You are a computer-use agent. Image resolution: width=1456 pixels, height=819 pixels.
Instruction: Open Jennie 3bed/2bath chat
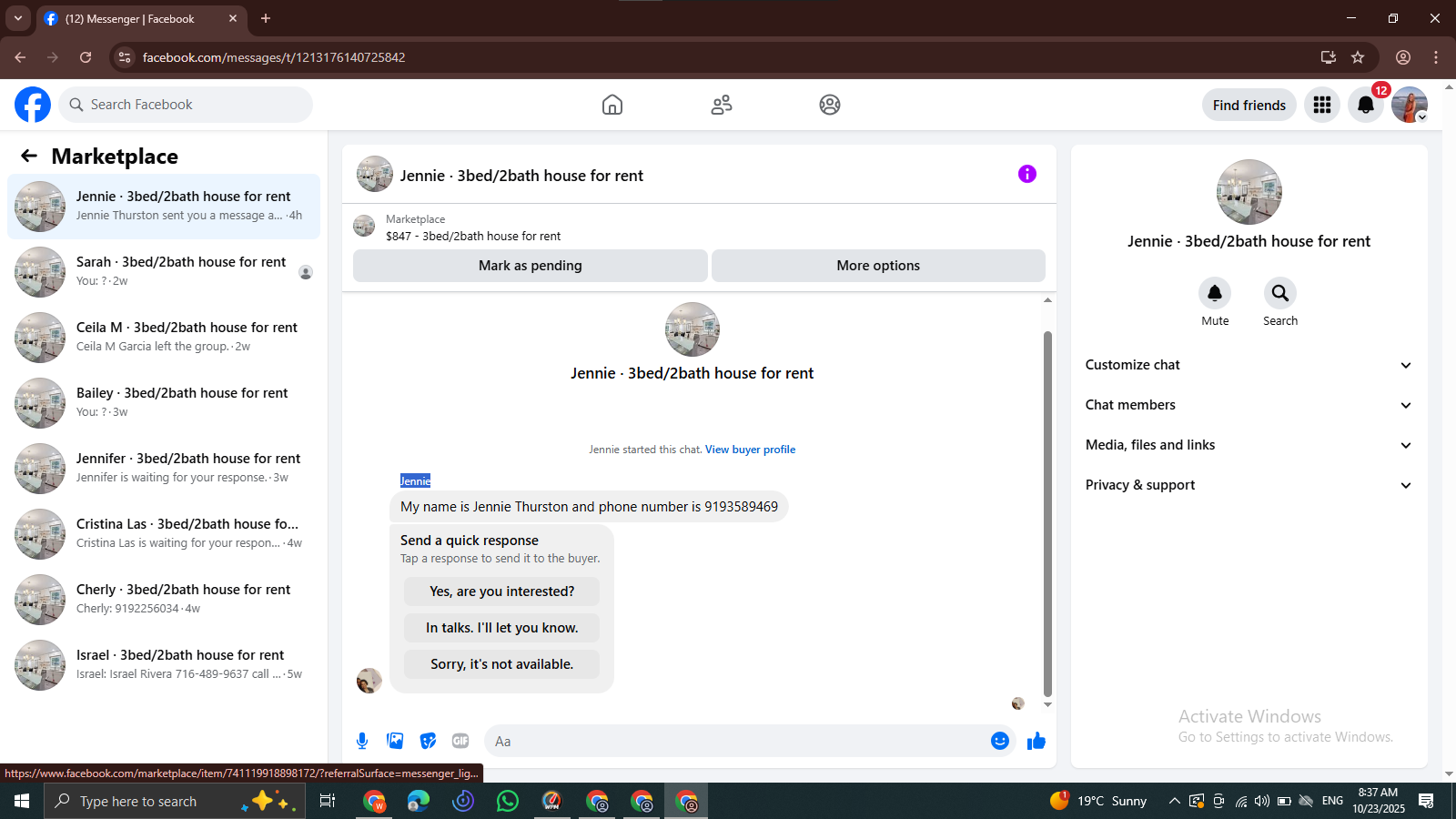click(164, 207)
